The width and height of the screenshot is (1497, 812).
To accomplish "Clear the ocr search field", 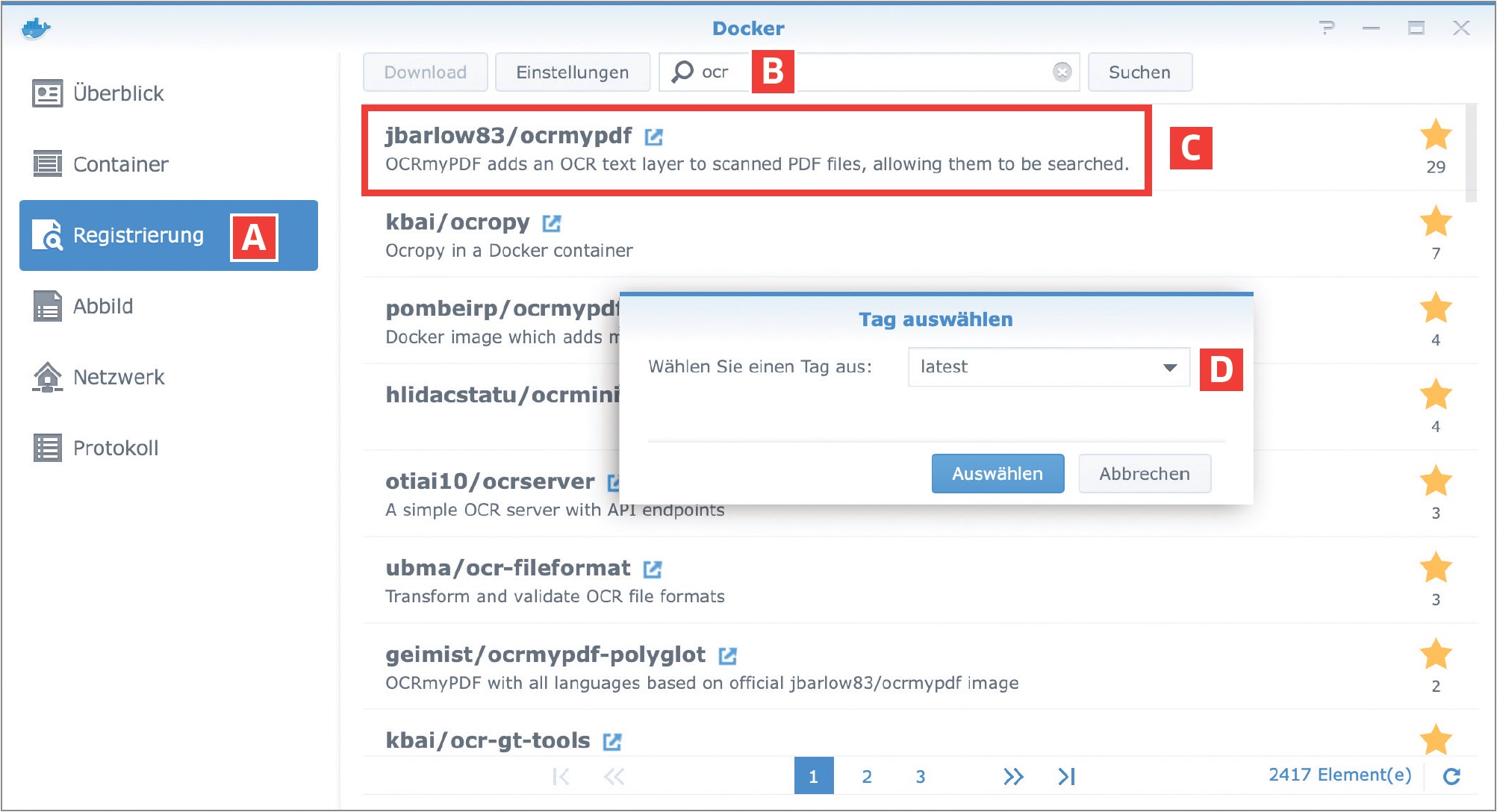I will pos(1062,72).
